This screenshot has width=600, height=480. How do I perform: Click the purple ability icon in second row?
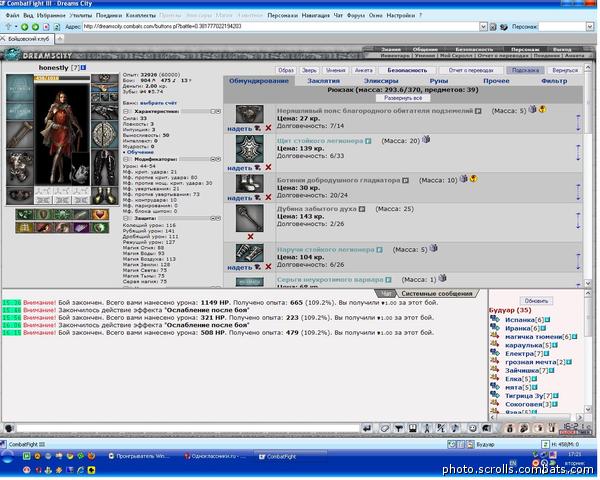pyautogui.click(x=81, y=228)
